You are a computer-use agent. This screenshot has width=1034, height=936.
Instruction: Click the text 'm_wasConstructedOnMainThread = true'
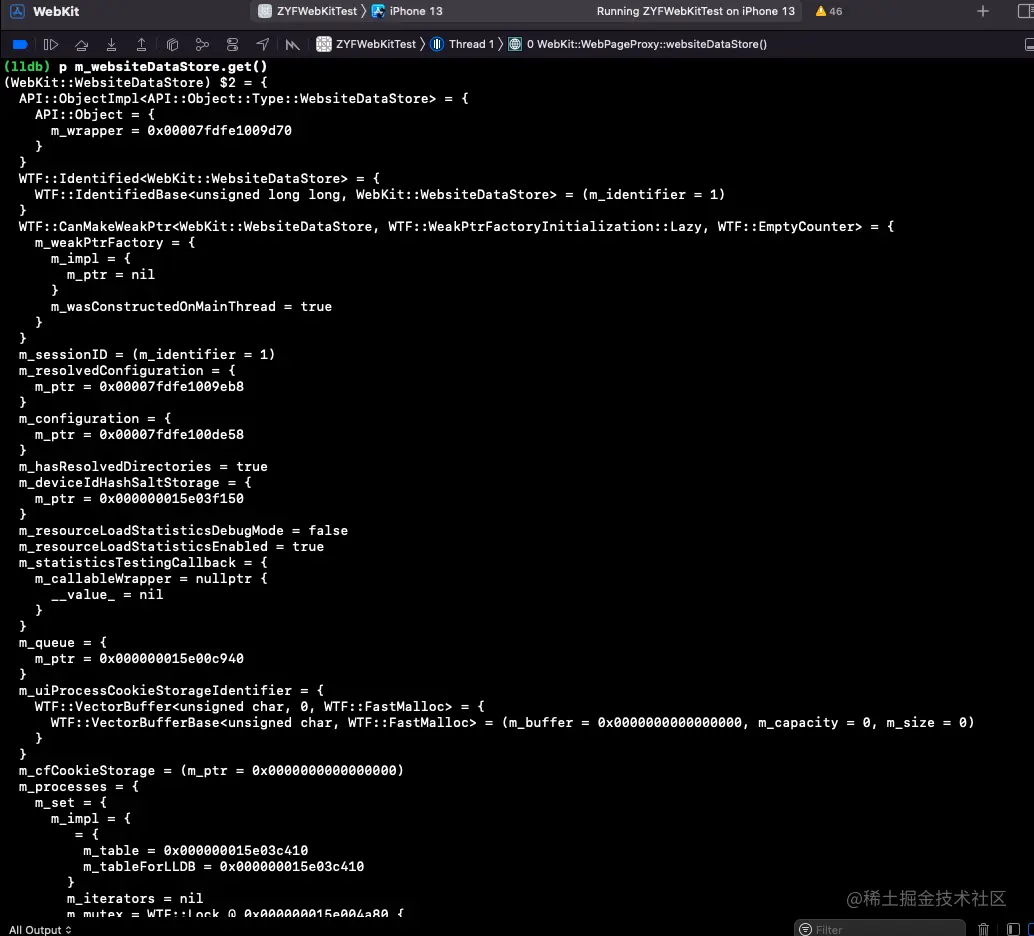point(191,307)
